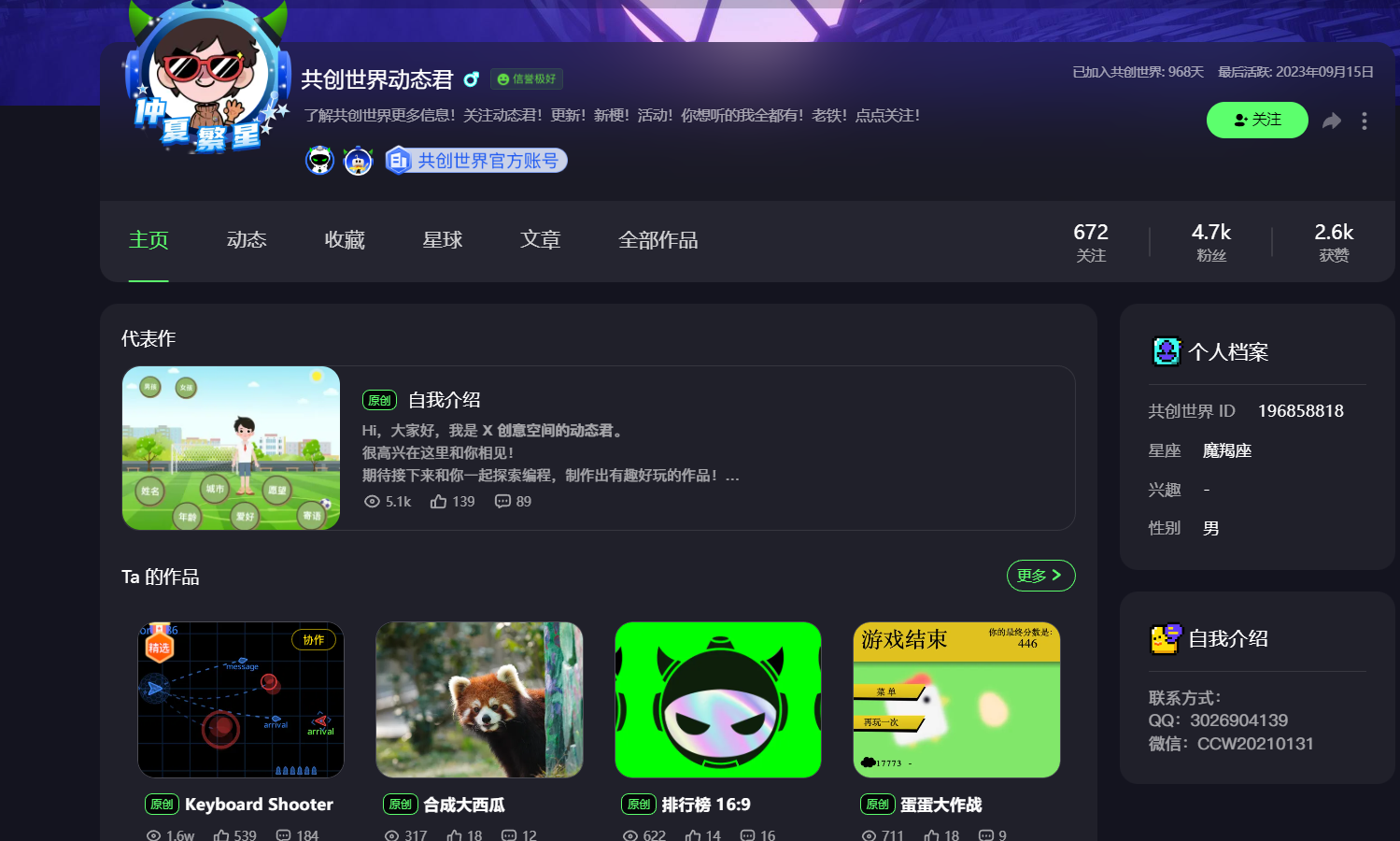Click the green 关注 follow button
This screenshot has height=841, width=1400.
[x=1257, y=120]
